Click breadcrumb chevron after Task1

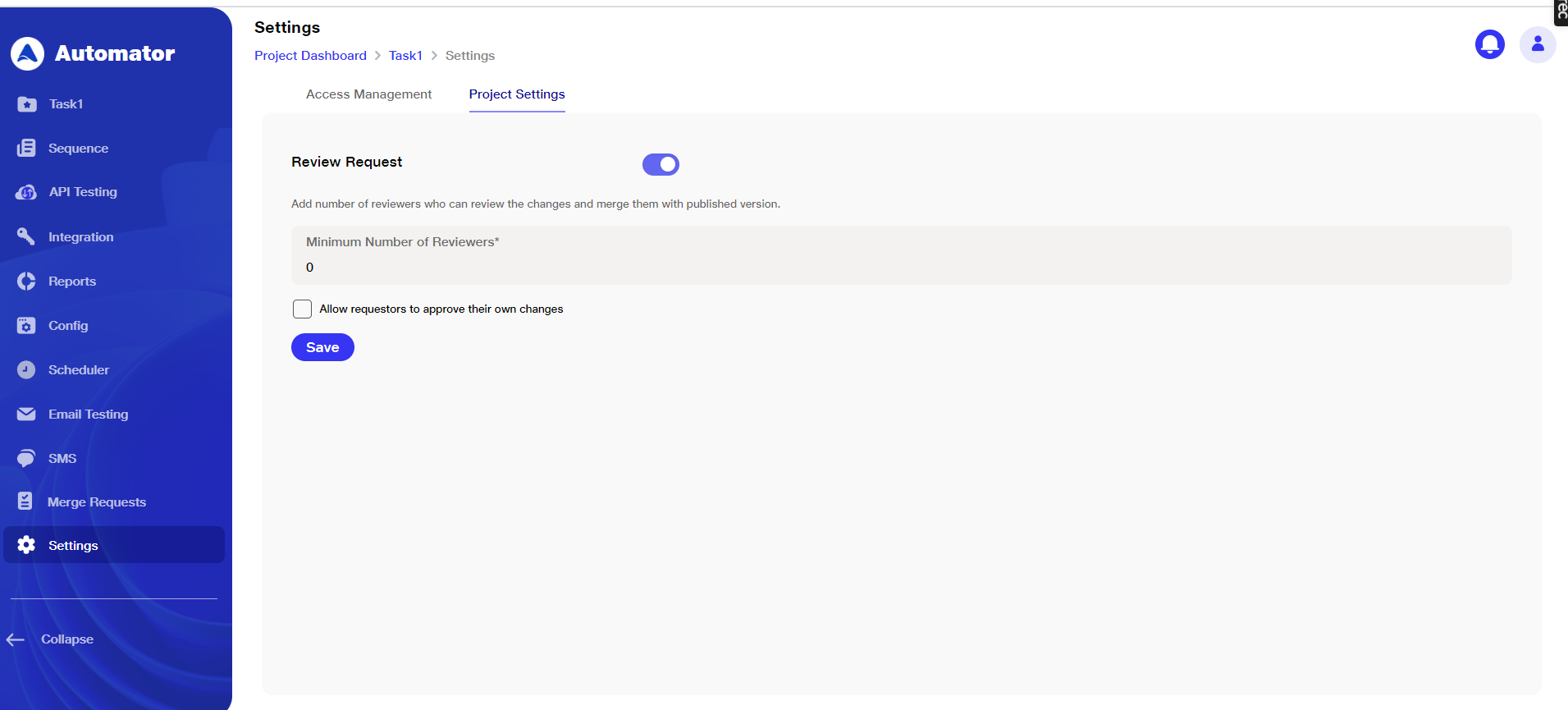(x=434, y=56)
